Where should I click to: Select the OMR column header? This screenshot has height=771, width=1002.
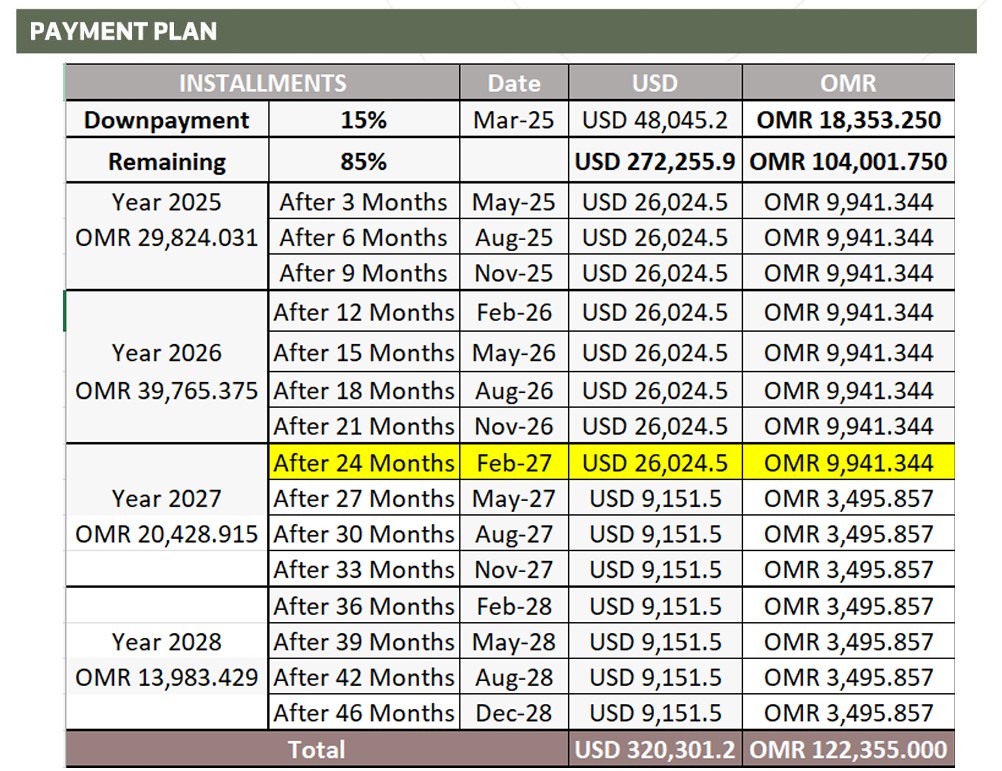tap(848, 83)
